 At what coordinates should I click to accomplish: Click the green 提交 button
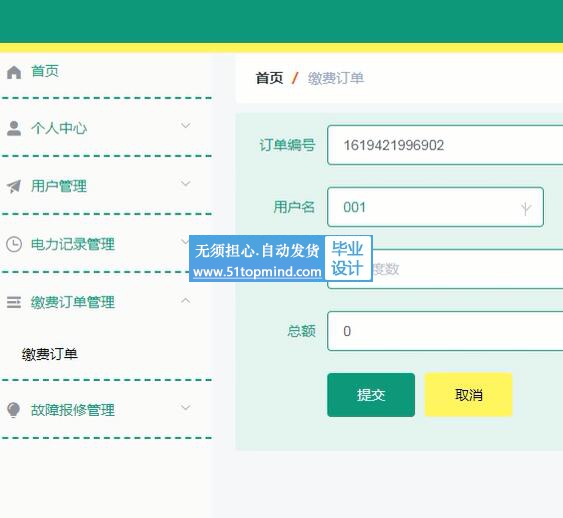tap(371, 395)
